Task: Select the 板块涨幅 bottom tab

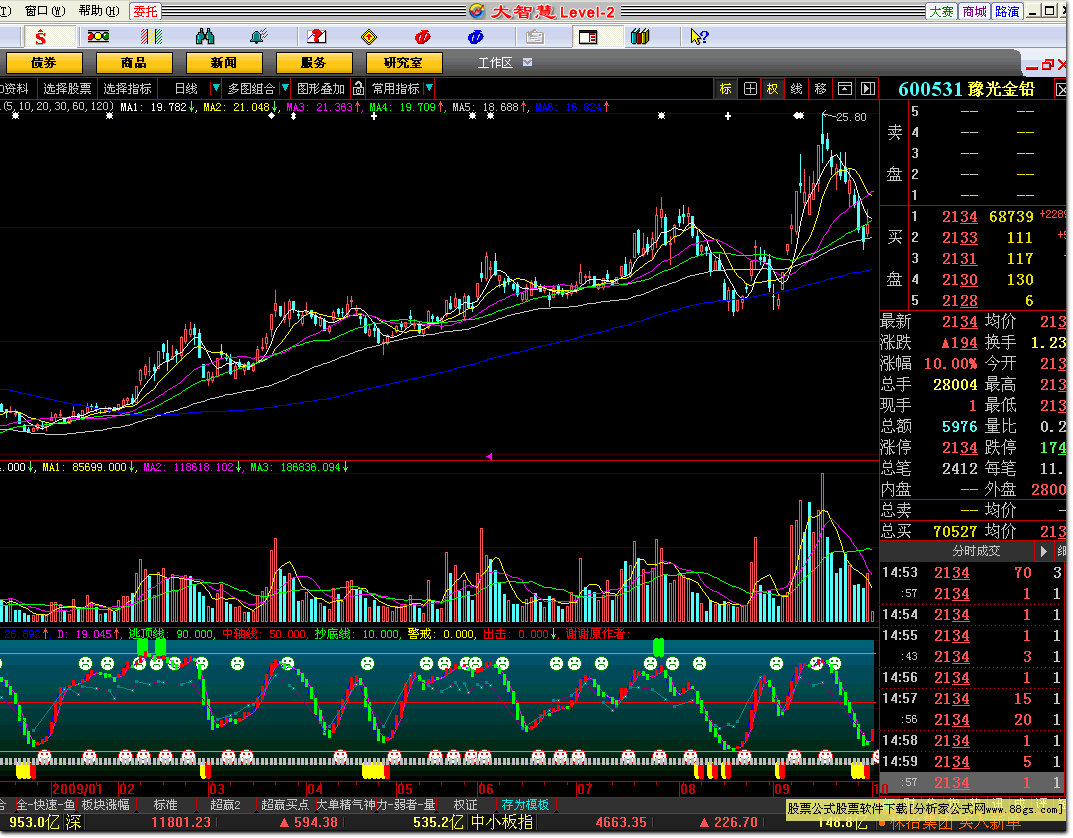Action: point(105,805)
